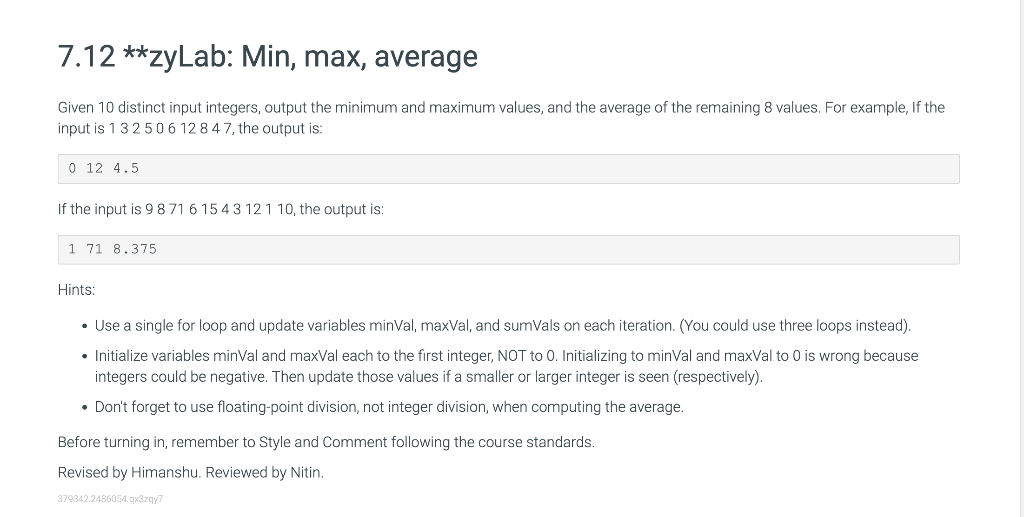Click the "7.12 **zyLab: Min, max, average" heading

[268, 56]
